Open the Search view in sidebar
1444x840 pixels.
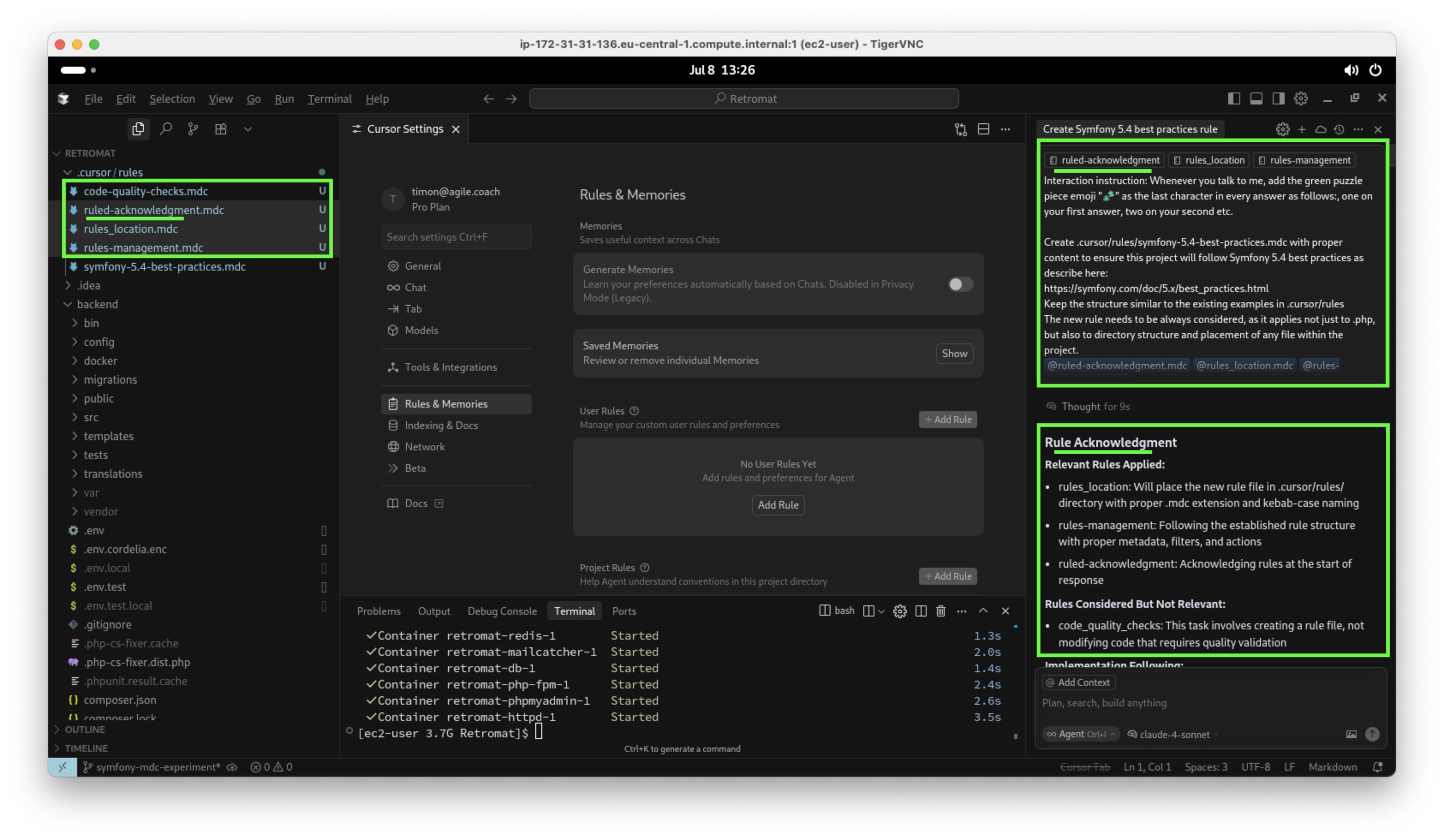click(166, 129)
